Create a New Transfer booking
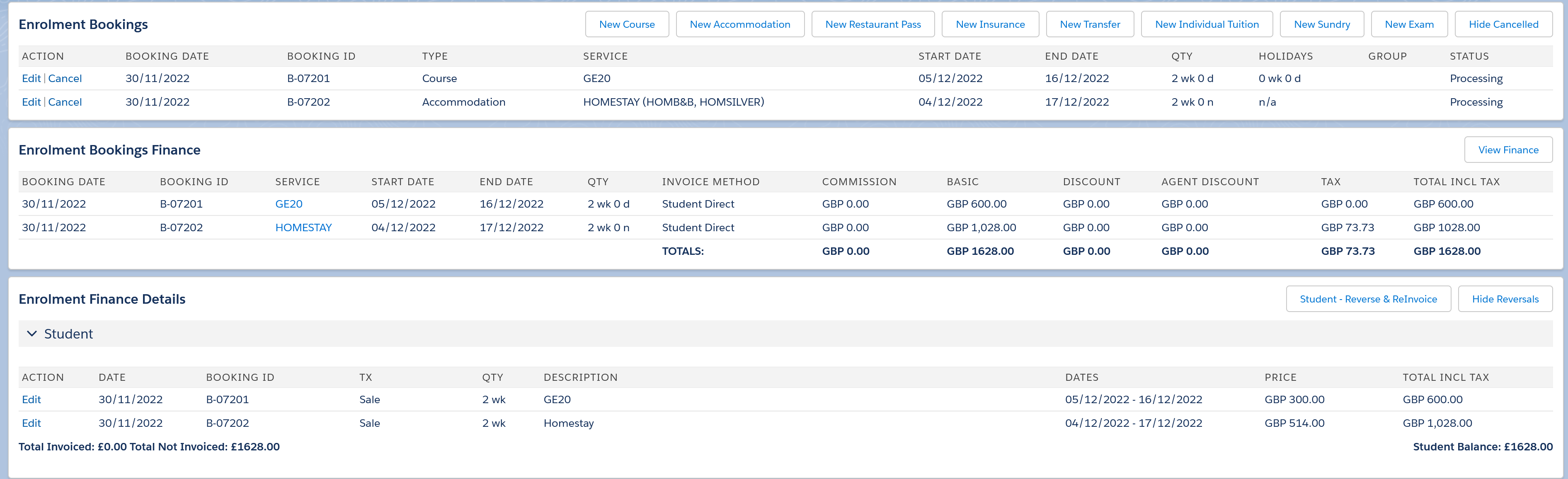 pyautogui.click(x=1090, y=24)
